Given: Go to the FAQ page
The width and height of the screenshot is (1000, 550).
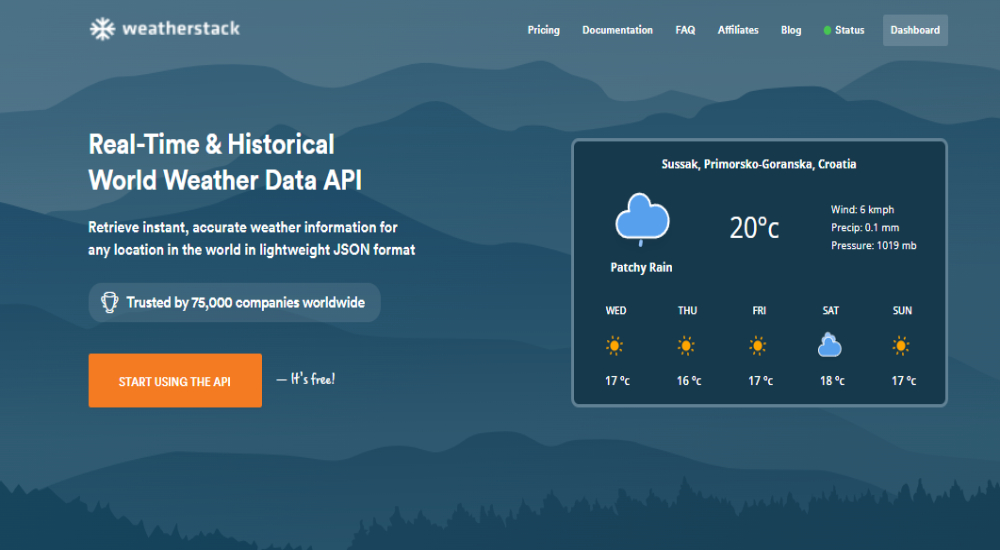Looking at the screenshot, I should (686, 30).
